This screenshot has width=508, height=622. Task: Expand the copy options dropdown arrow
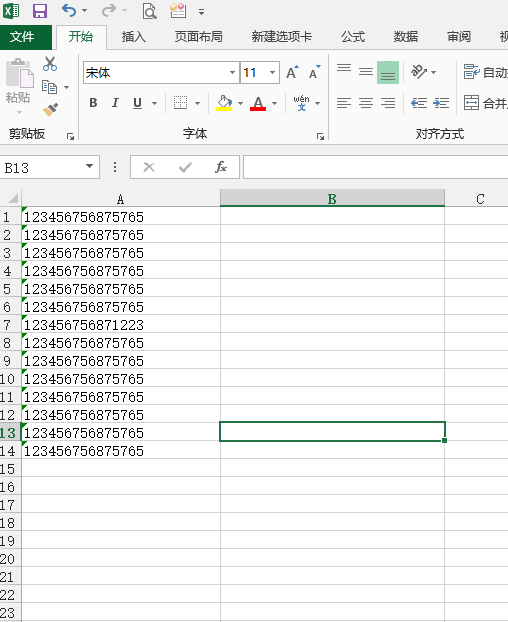(x=67, y=87)
